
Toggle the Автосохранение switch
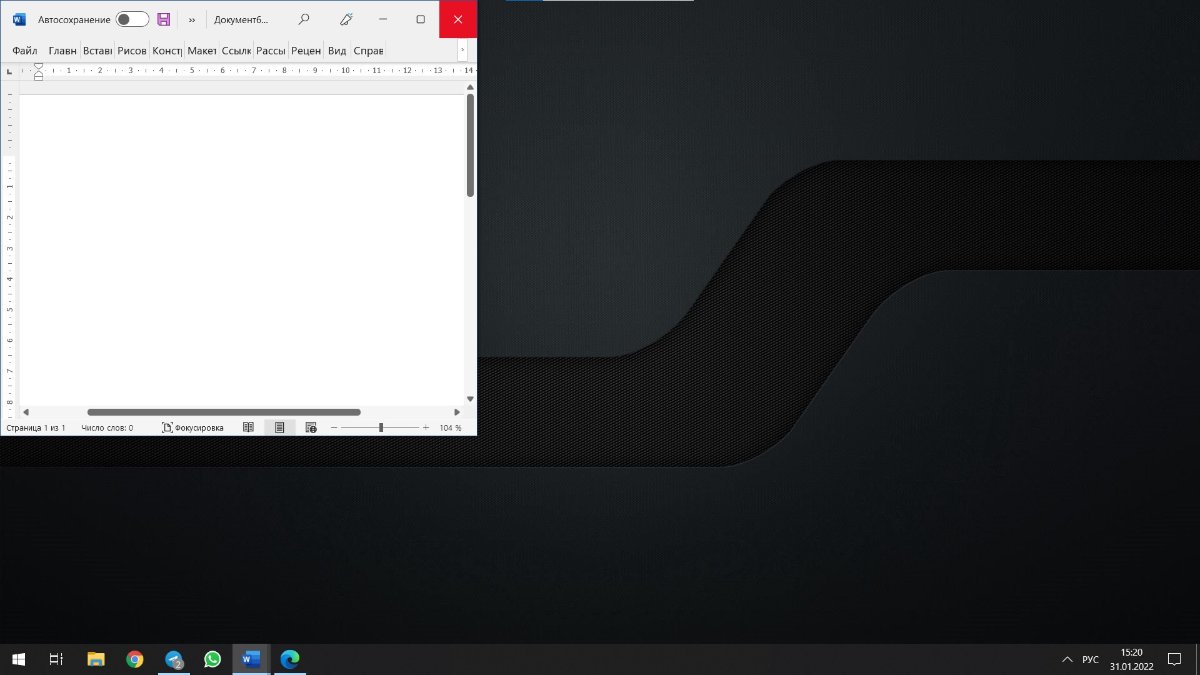click(132, 19)
